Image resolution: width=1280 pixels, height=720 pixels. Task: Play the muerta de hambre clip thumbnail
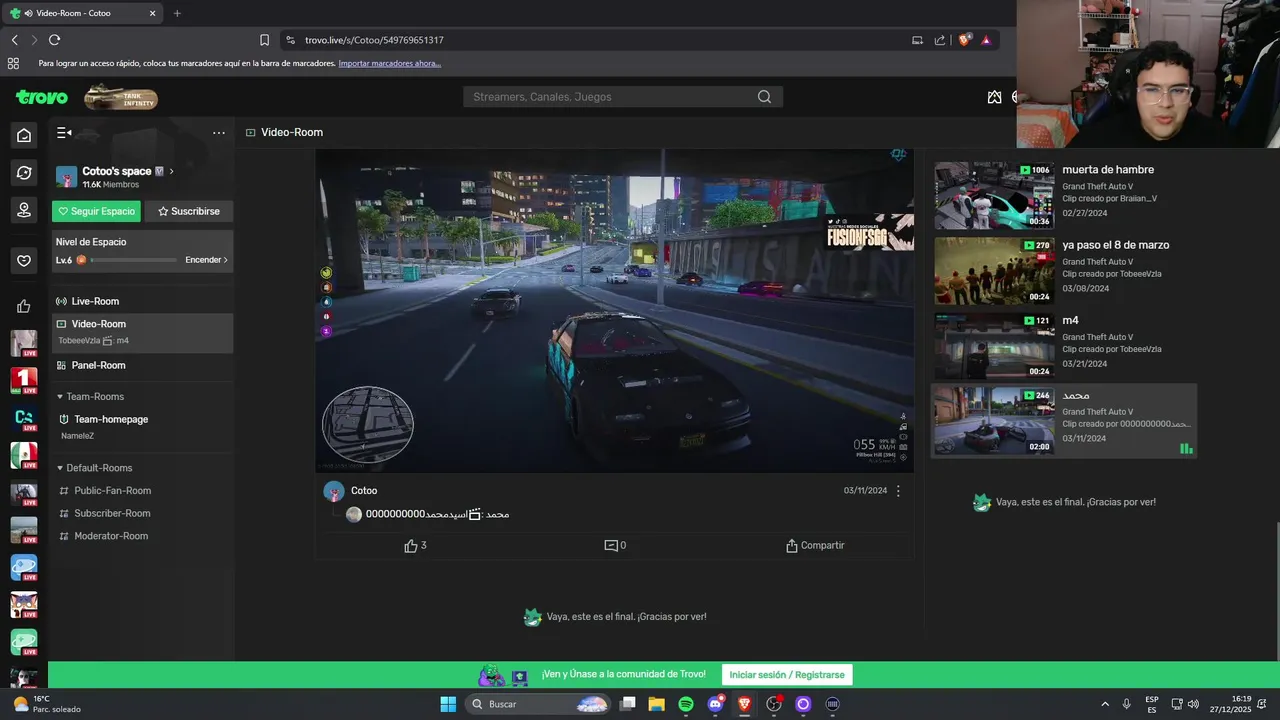click(x=994, y=195)
